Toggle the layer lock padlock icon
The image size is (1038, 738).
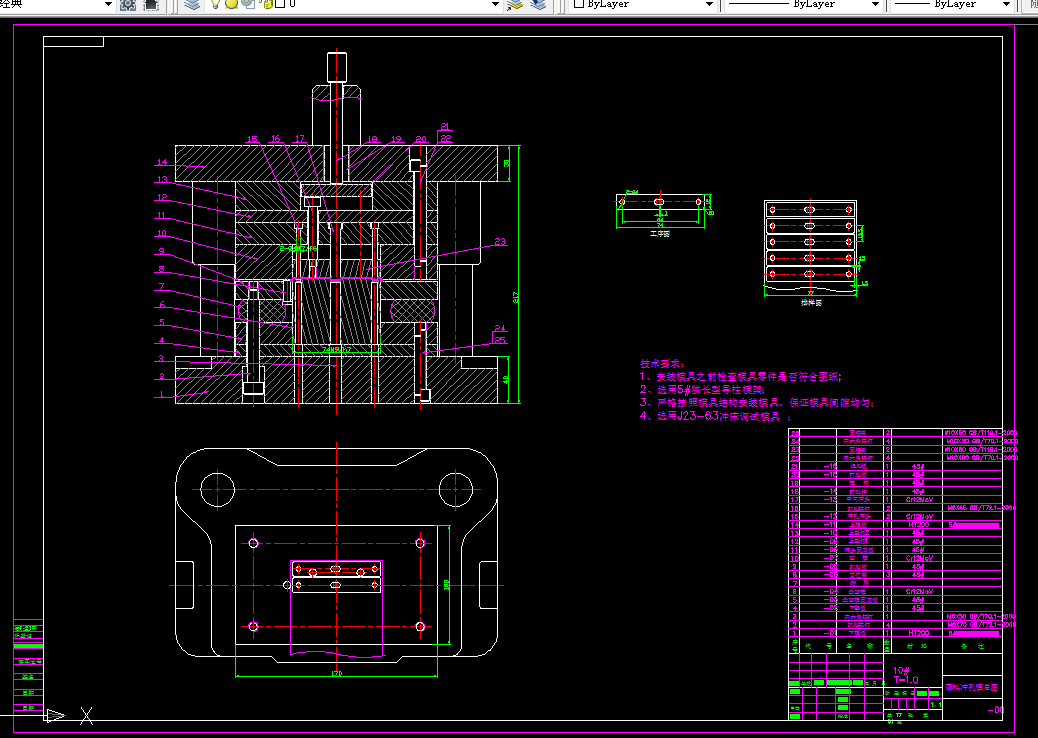267,4
